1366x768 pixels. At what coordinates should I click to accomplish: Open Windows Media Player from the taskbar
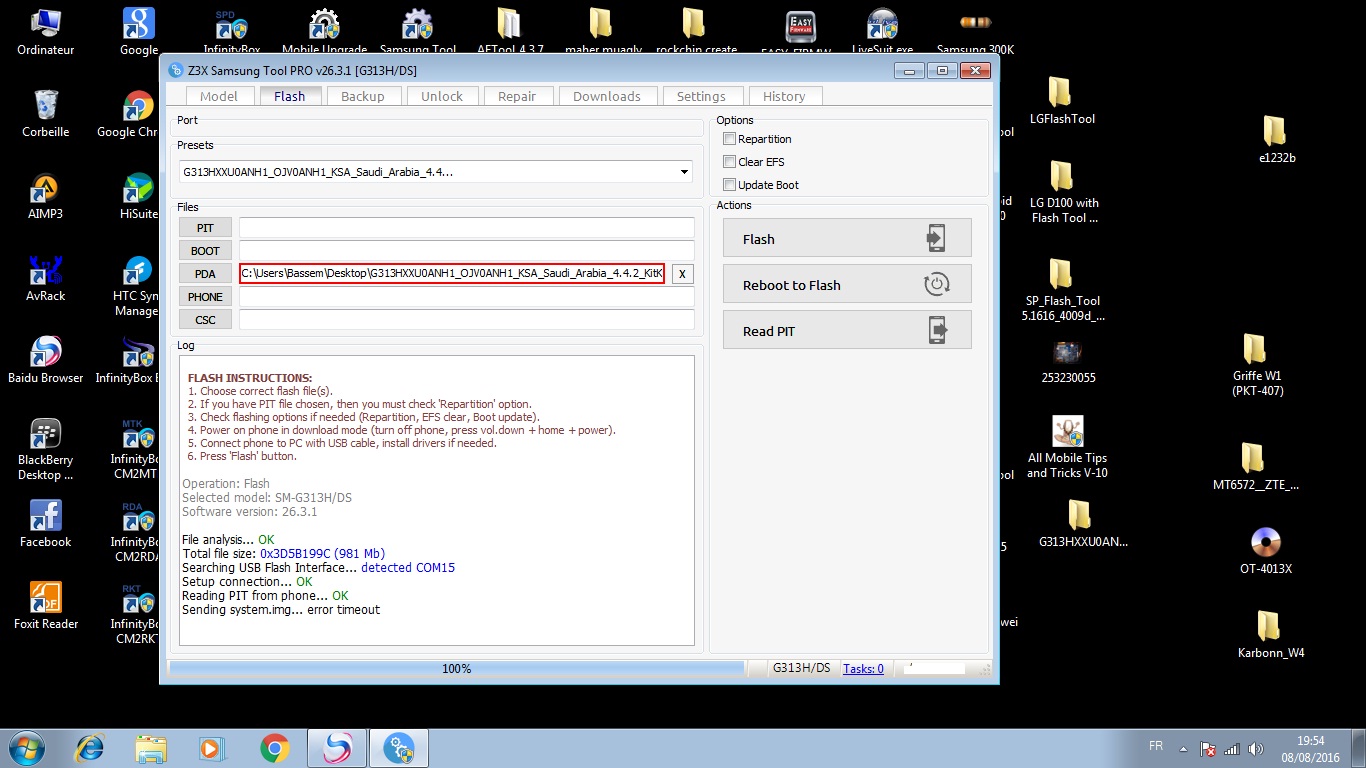pyautogui.click(x=211, y=748)
